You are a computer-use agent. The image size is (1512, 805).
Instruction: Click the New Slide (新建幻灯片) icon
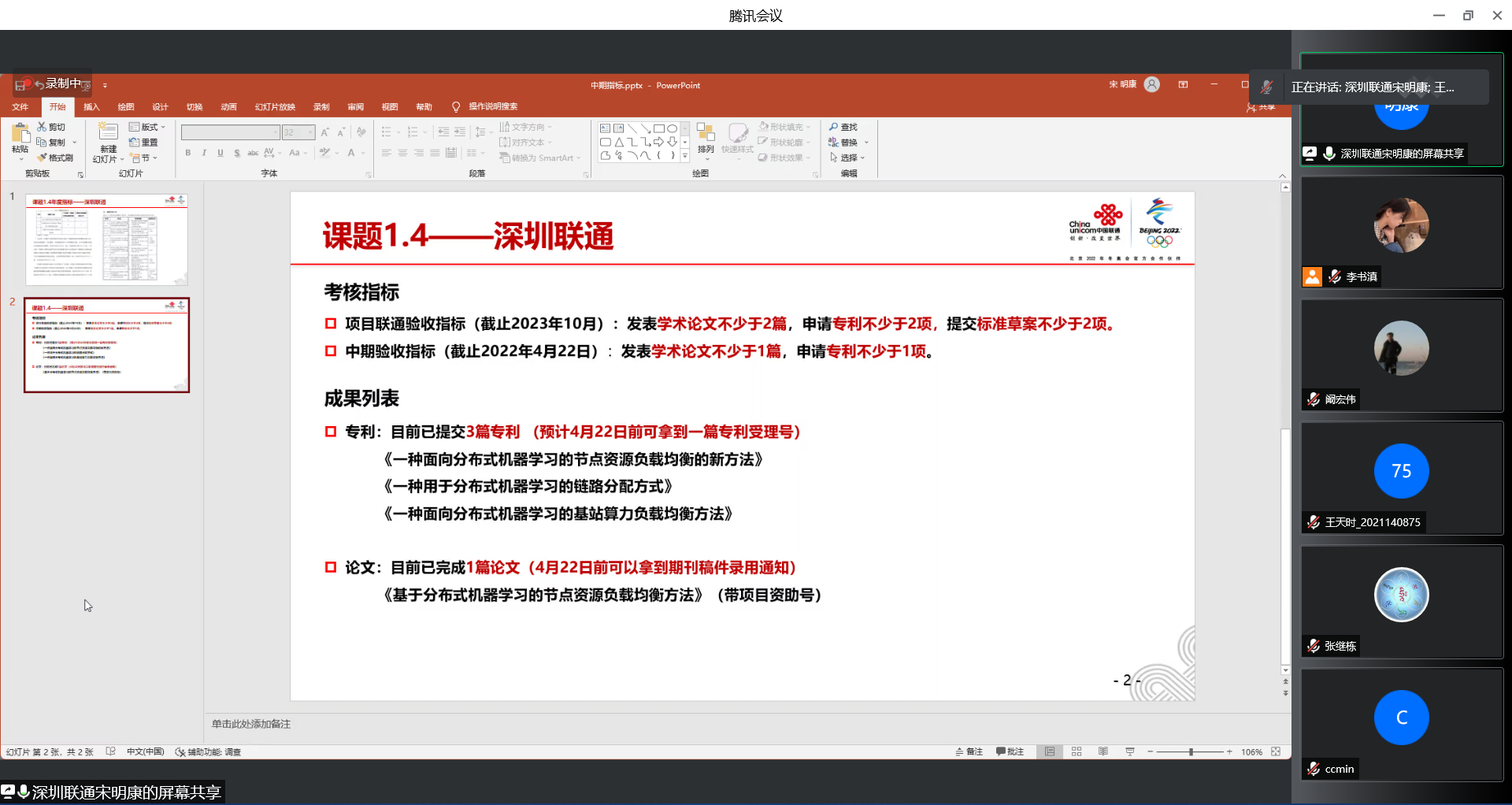108,132
